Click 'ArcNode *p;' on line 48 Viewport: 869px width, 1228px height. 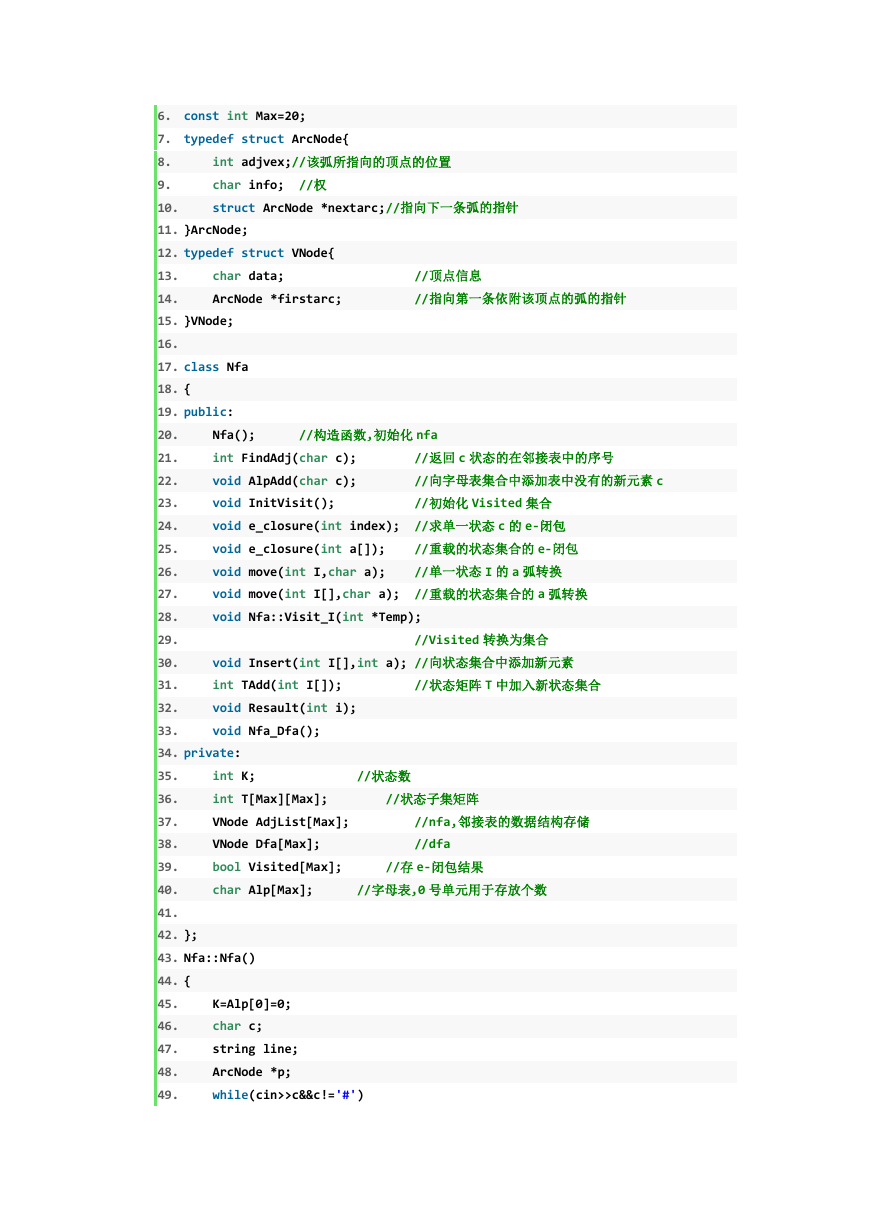[x=252, y=1072]
